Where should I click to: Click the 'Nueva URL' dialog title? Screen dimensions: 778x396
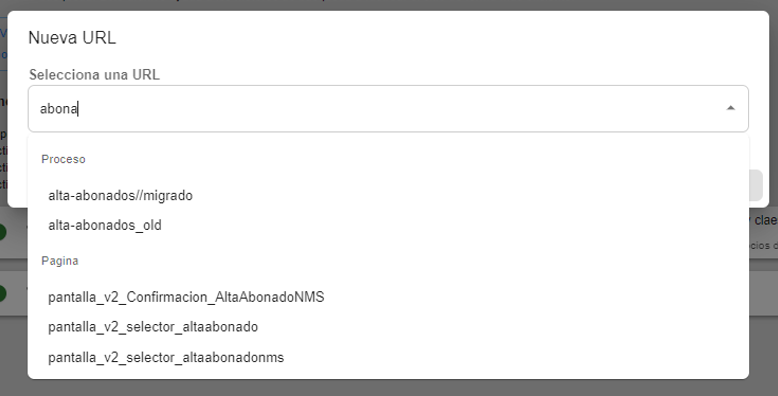72,38
